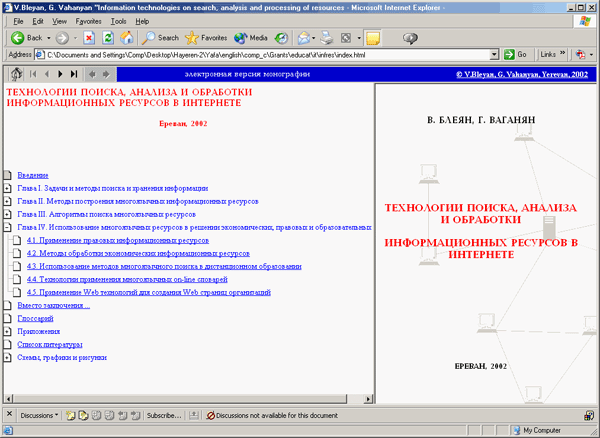Click the Go button beside address bar
This screenshot has height=438, width=600.
pyautogui.click(x=516, y=54)
